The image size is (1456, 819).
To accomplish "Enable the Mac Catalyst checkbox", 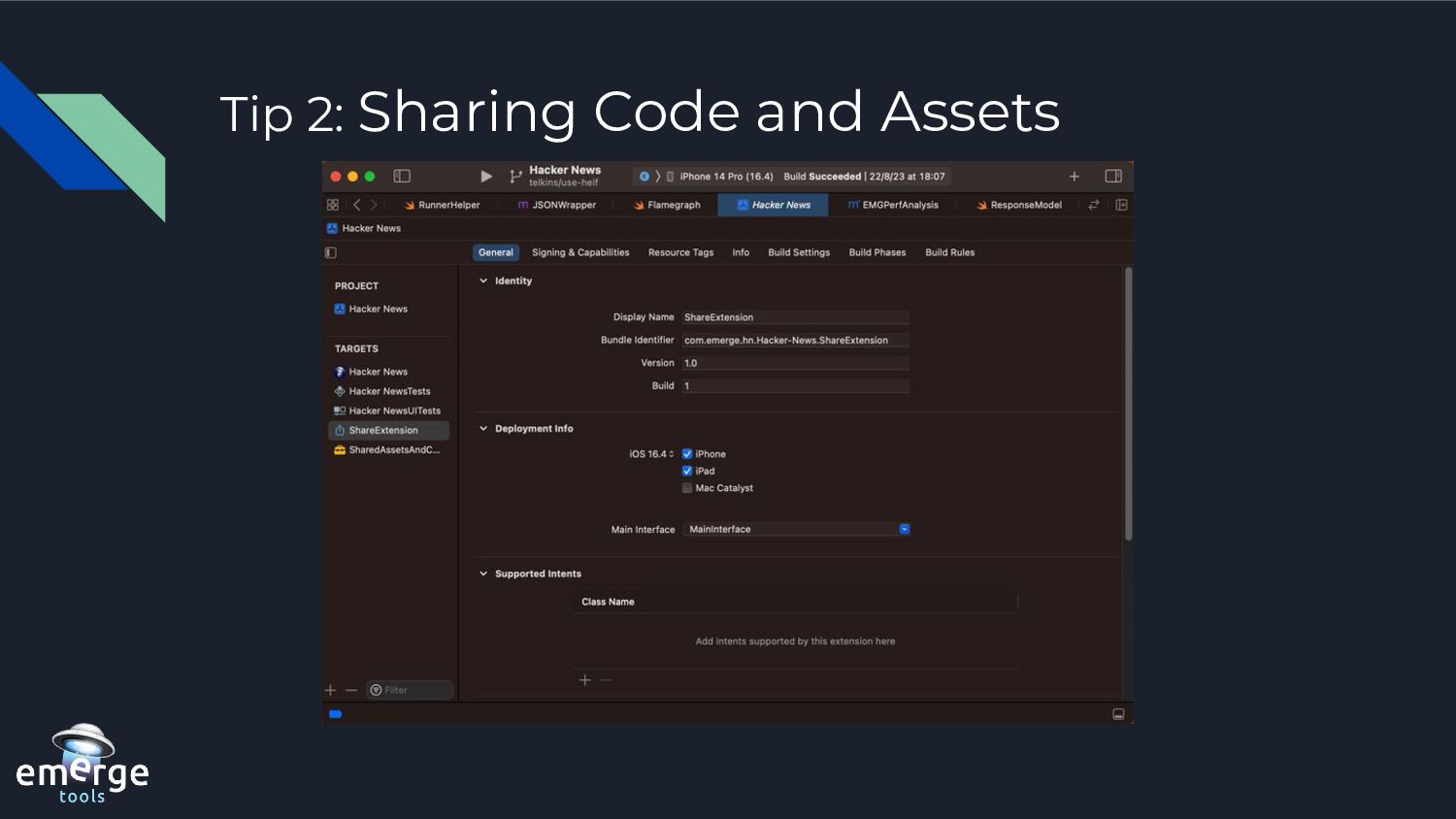I will pos(687,488).
